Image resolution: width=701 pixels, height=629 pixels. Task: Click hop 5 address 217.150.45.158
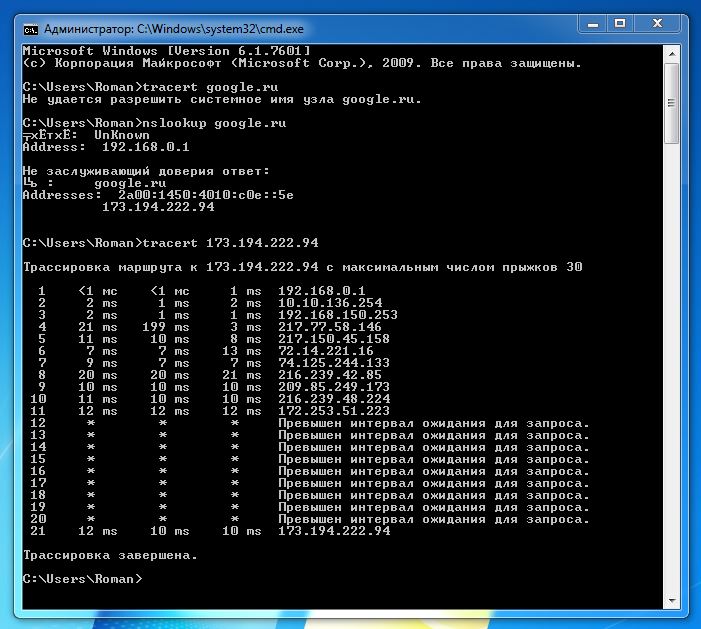[334, 339]
